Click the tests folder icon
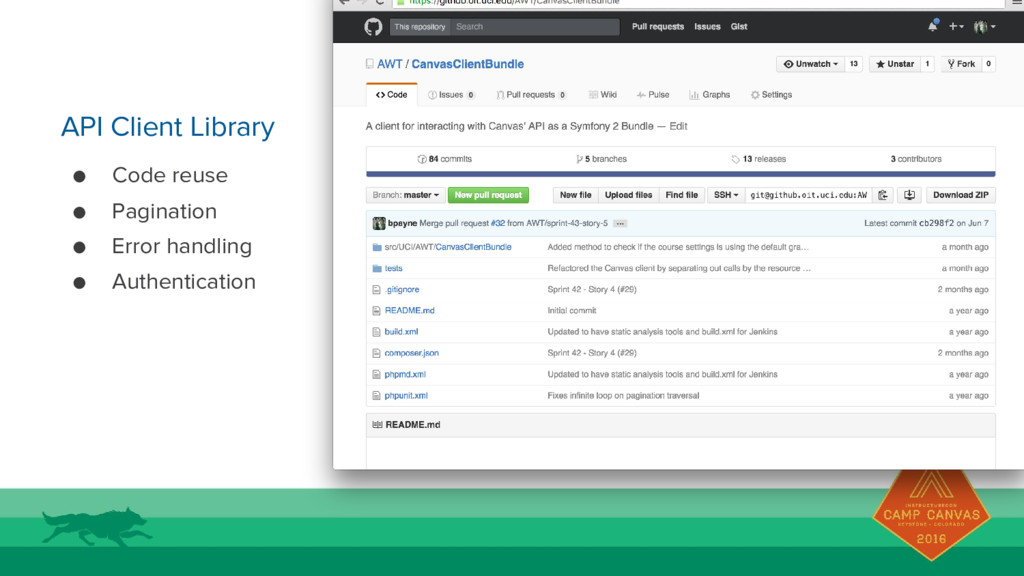1024x576 pixels. point(377,268)
